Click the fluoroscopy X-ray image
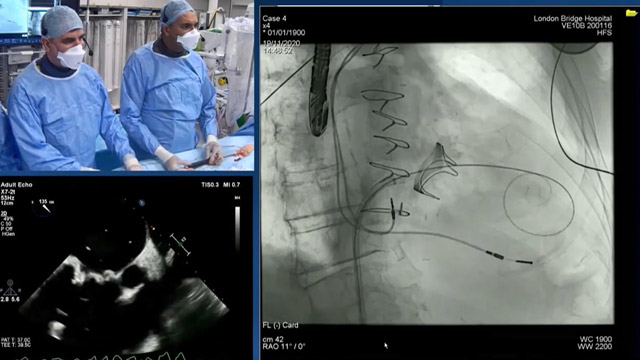The height and width of the screenshot is (360, 640). 437,183
